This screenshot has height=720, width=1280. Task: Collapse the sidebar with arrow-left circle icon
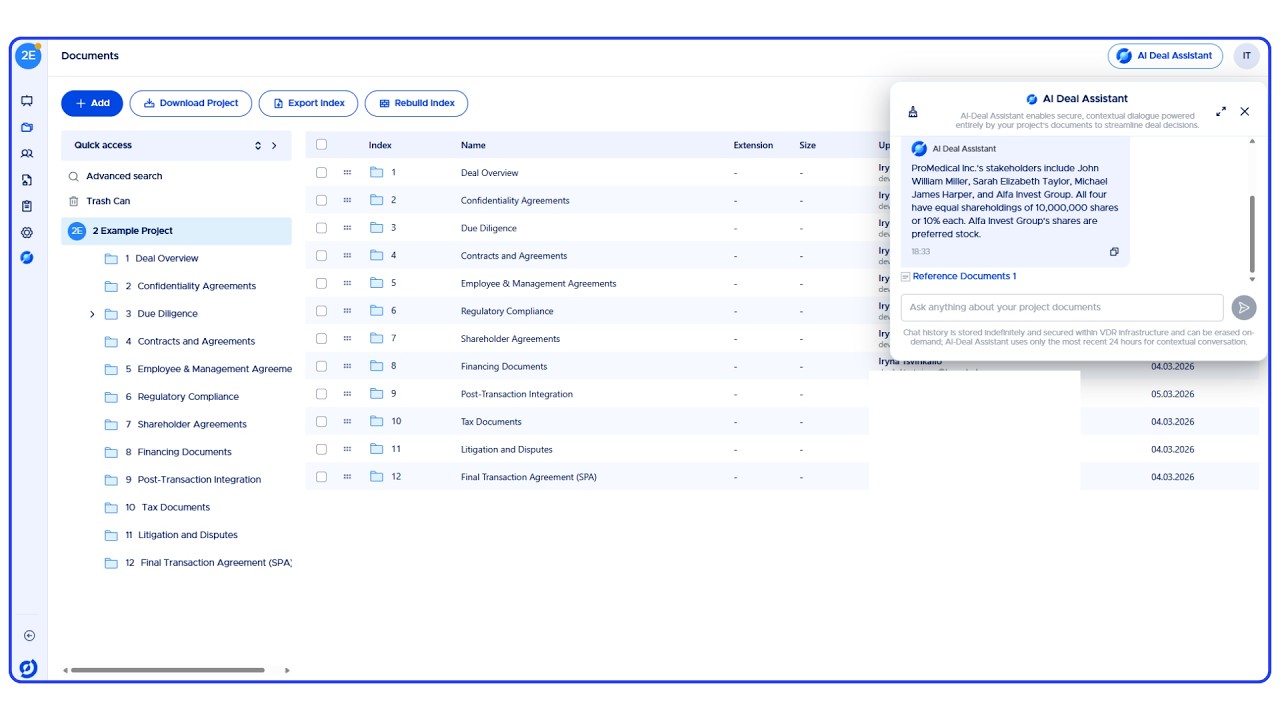point(29,636)
